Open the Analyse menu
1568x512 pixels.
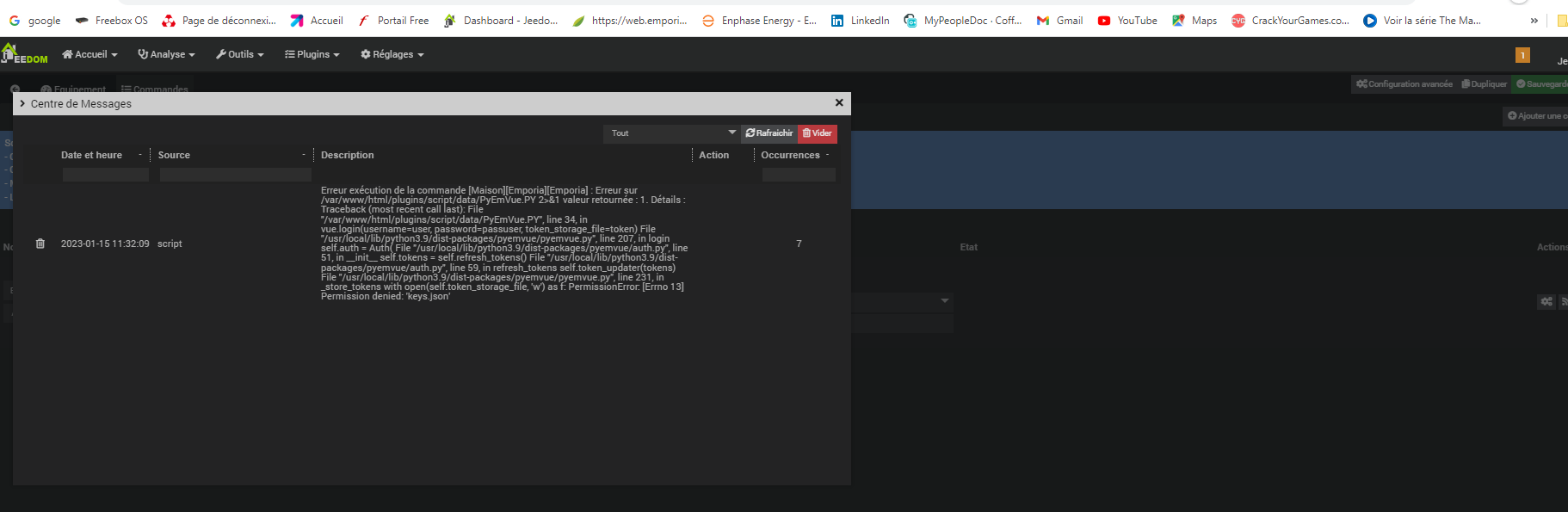click(x=167, y=54)
